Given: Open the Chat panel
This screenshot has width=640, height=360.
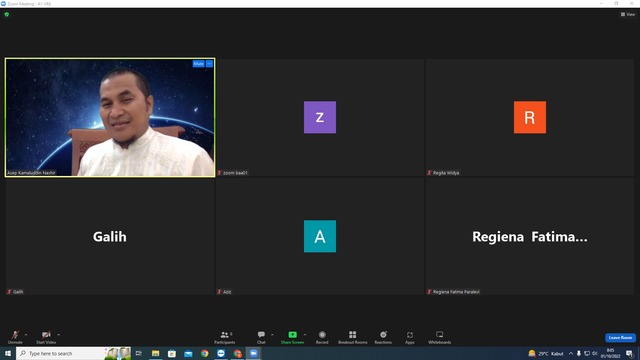Looking at the screenshot, I should point(261,337).
